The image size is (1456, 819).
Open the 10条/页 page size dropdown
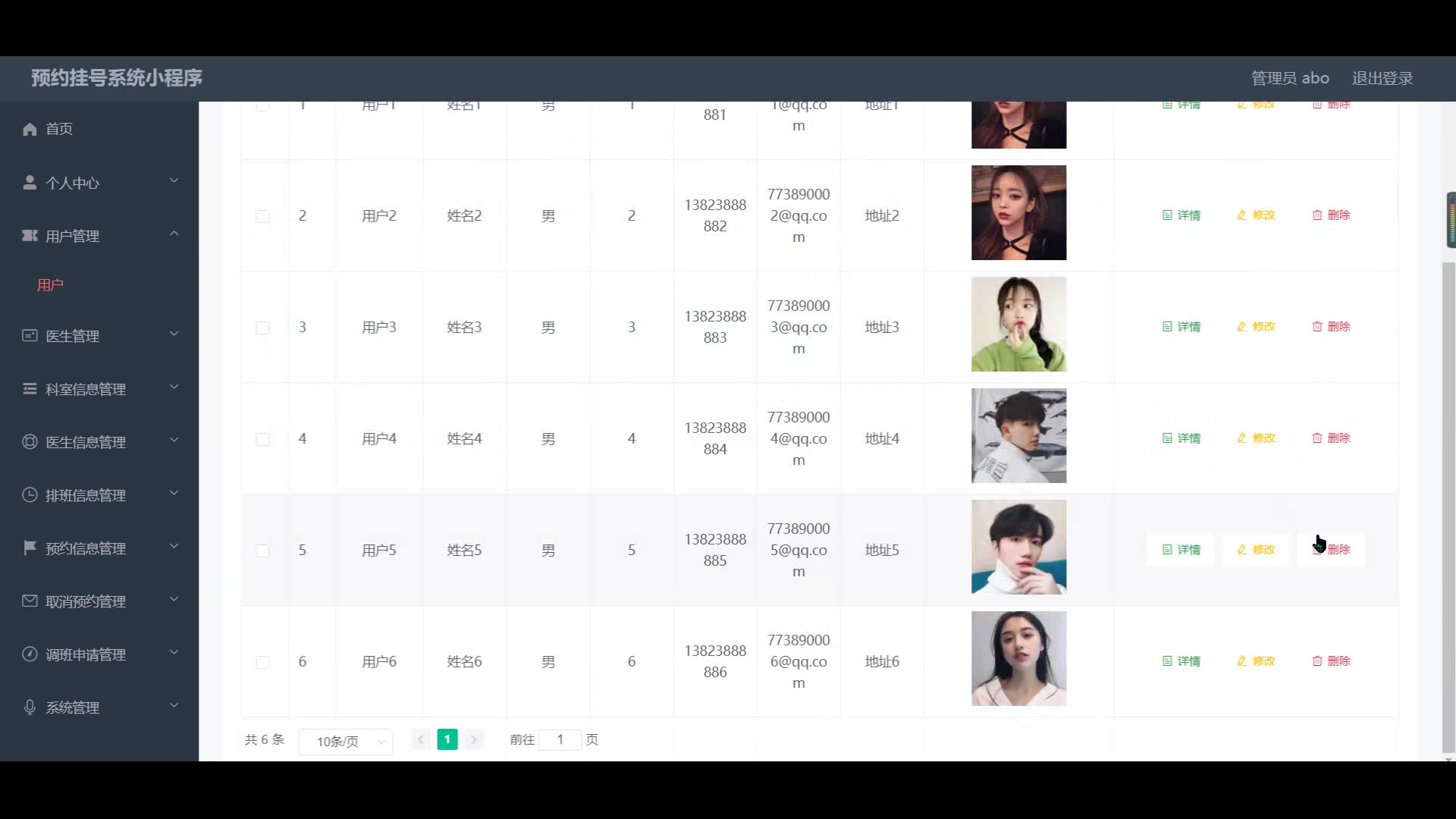click(x=346, y=741)
